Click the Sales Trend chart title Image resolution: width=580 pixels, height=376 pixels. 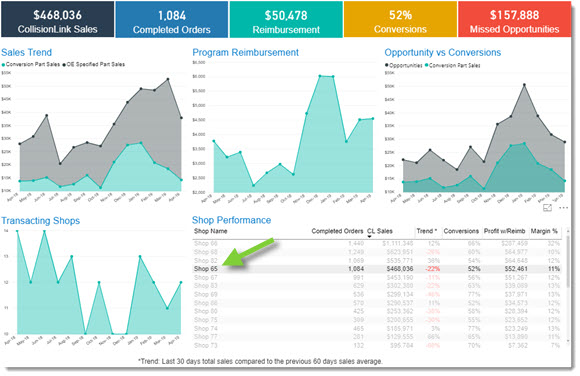coord(27,53)
